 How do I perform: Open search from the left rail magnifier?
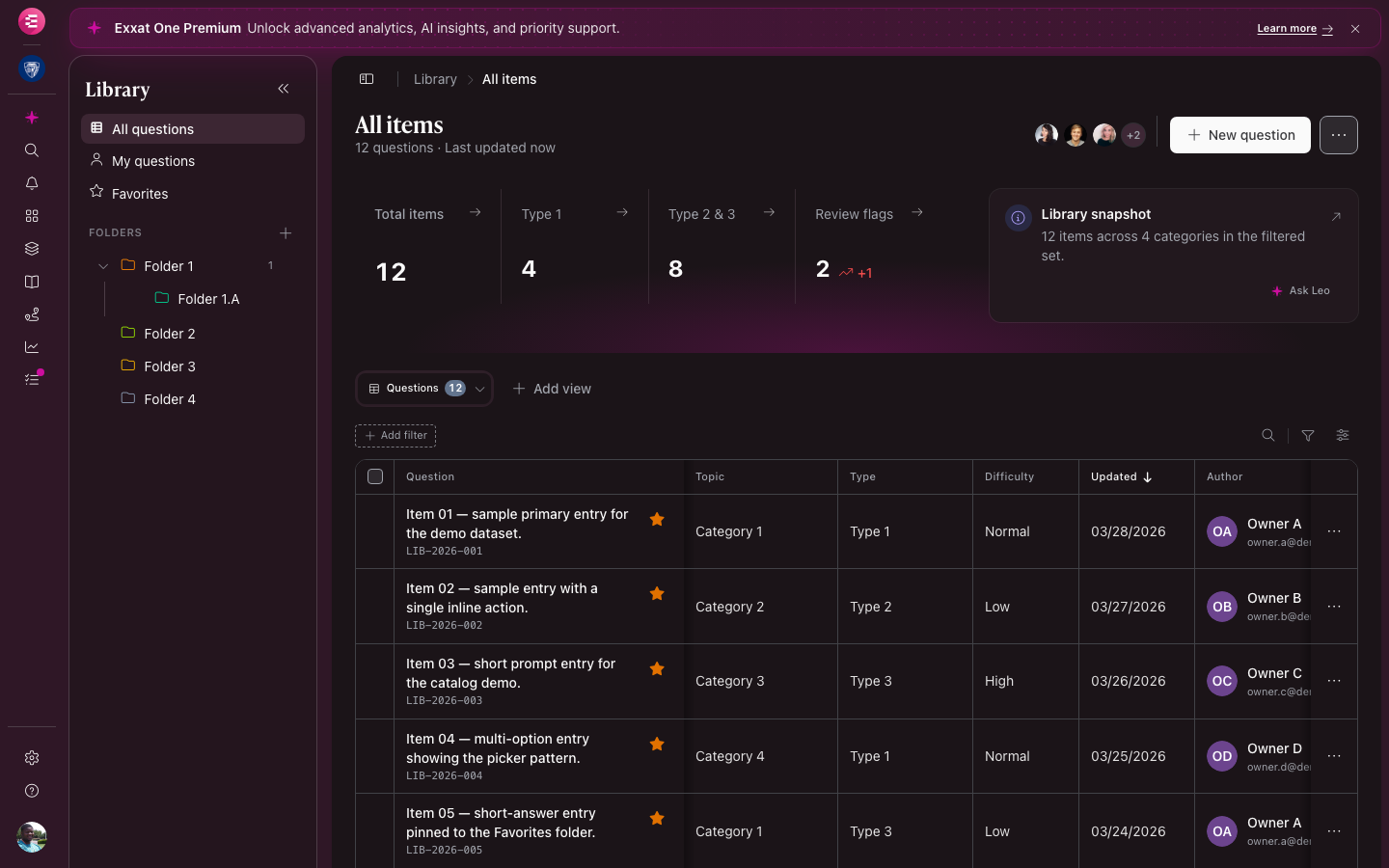pos(32,150)
